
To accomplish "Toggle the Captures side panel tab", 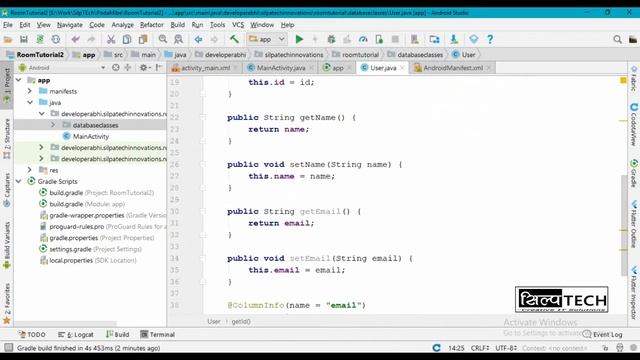I will (x=7, y=190).
